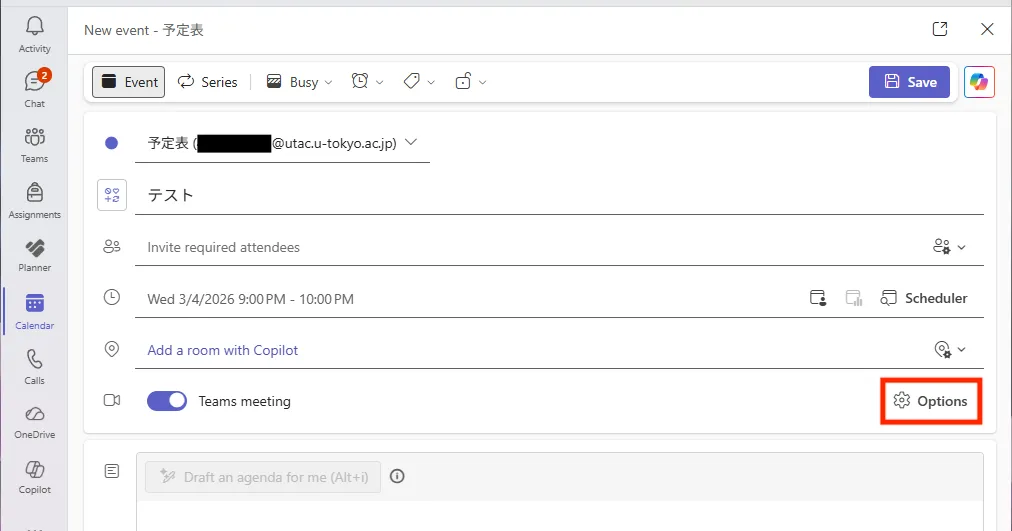
Task: Expand the Busy status dropdown
Action: point(299,82)
